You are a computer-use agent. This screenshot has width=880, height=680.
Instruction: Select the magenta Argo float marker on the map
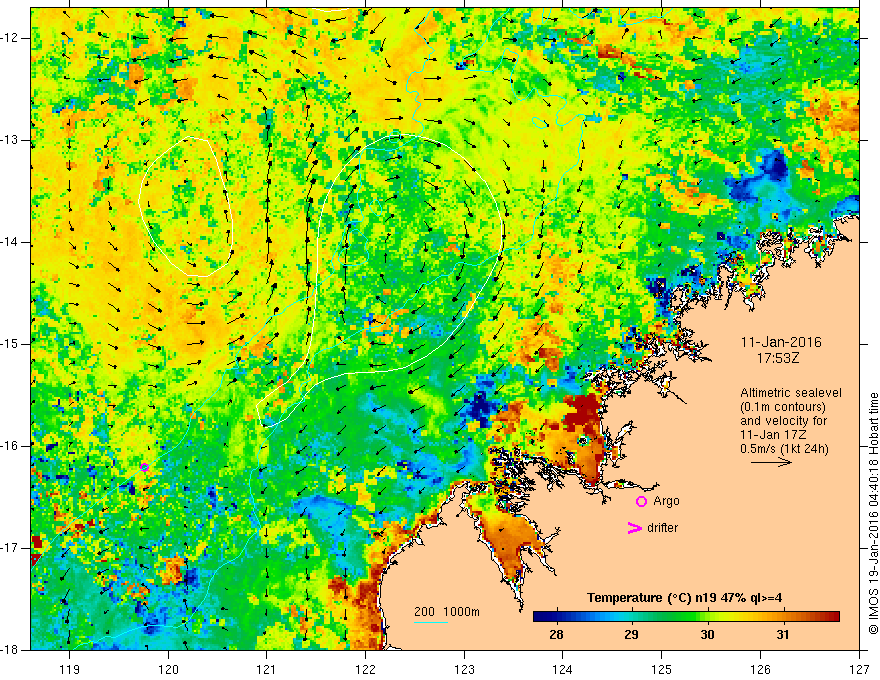(x=144, y=467)
